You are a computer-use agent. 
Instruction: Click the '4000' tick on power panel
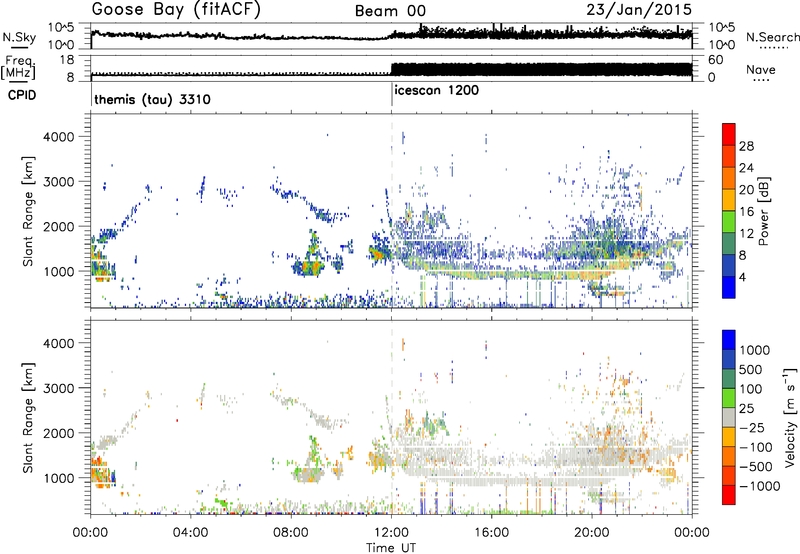point(59,137)
